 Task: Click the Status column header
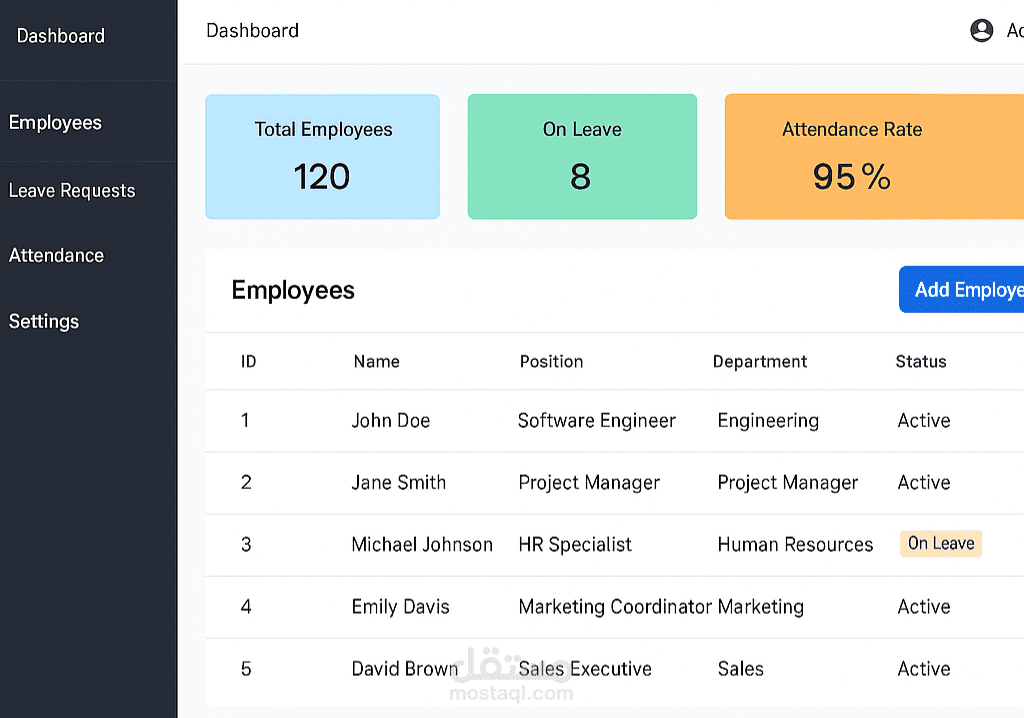(x=921, y=362)
